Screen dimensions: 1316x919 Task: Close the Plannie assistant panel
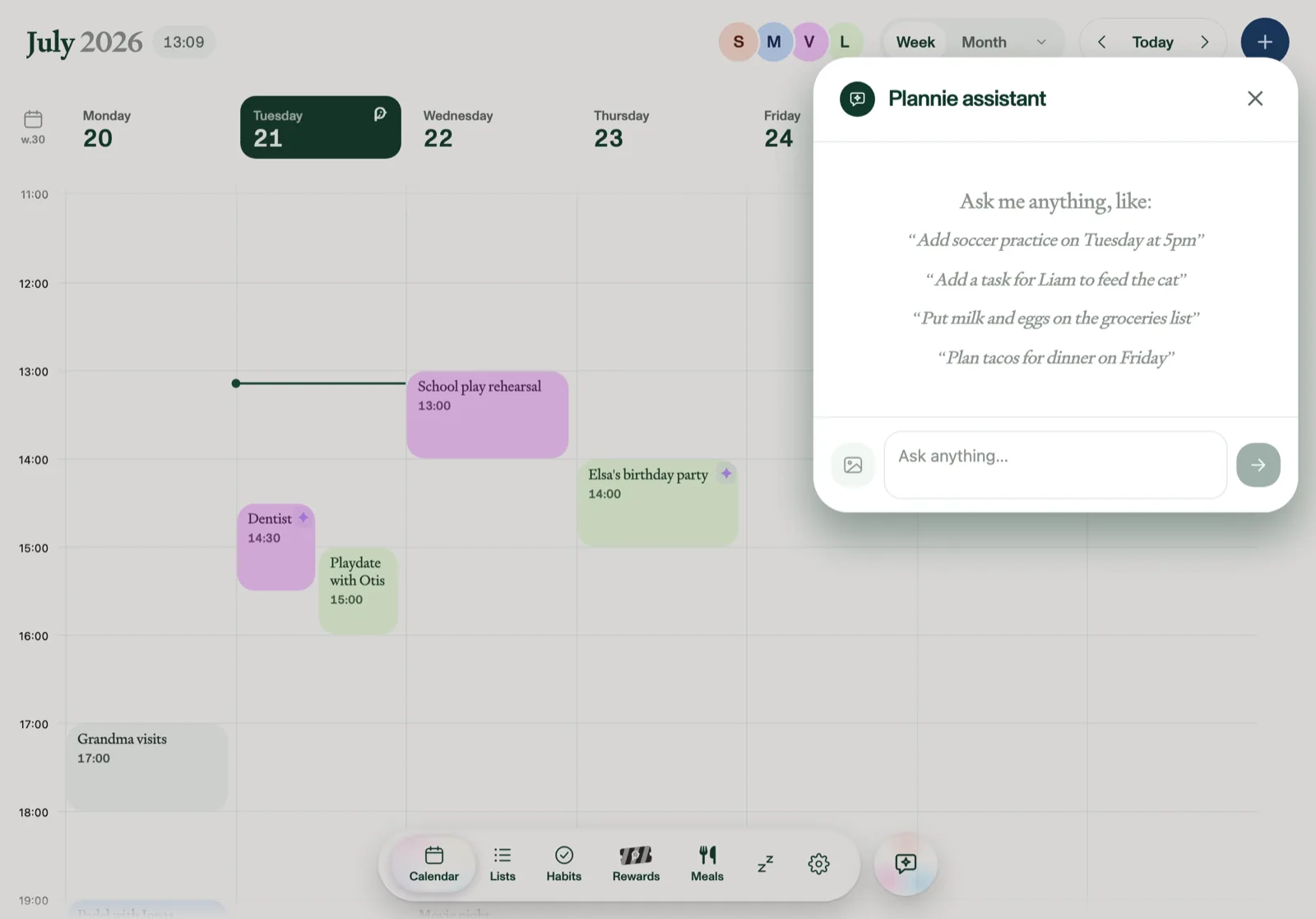coord(1255,99)
